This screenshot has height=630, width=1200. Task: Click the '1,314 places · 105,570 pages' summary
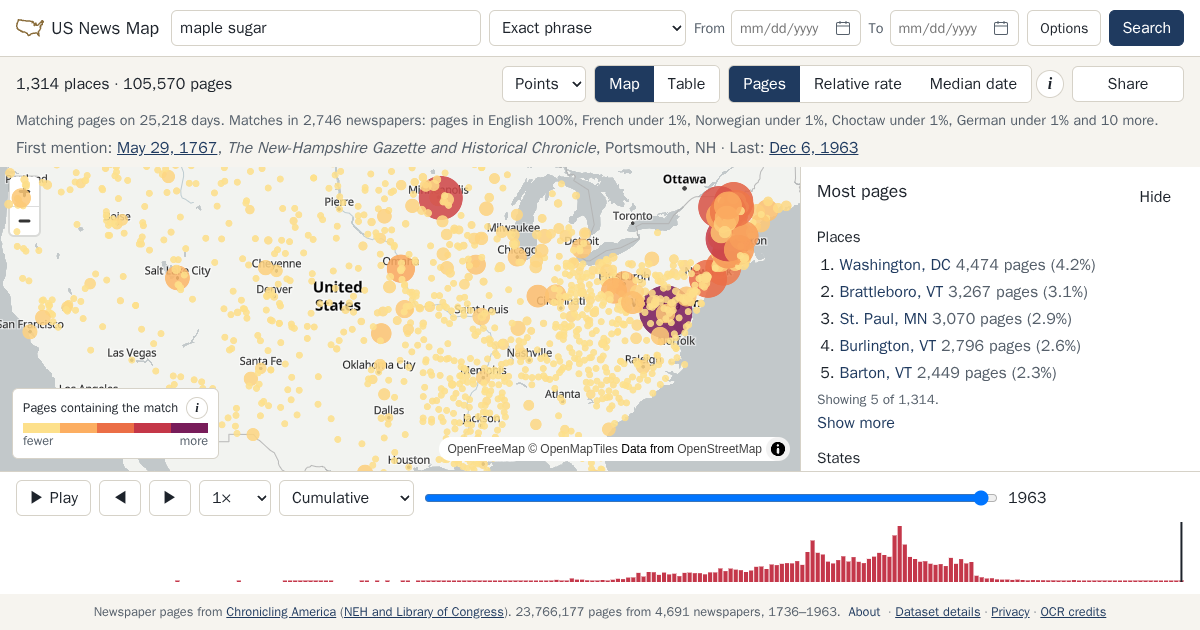click(124, 84)
